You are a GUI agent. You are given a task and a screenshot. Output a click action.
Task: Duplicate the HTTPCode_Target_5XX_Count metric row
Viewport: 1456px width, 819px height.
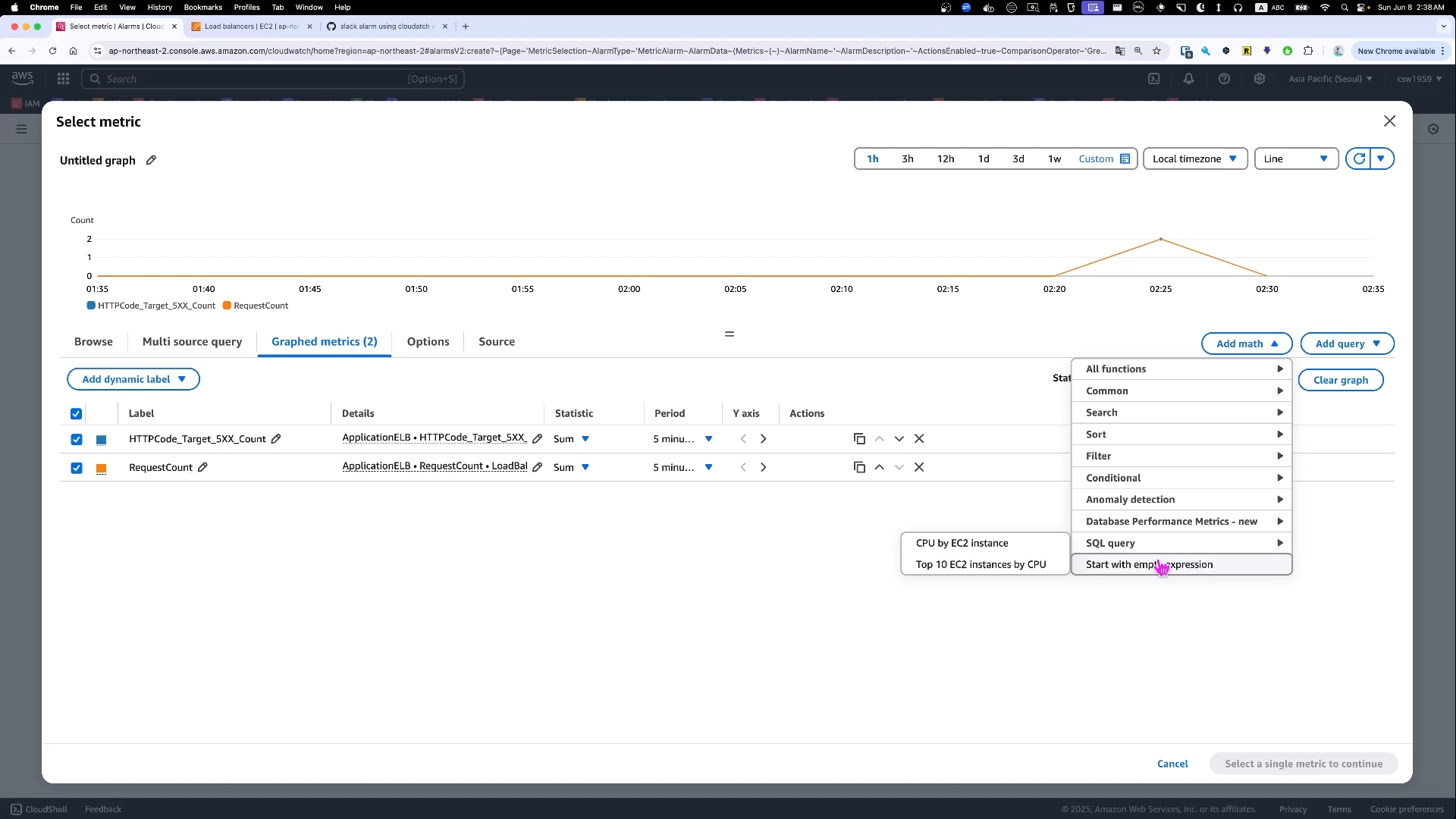click(859, 439)
